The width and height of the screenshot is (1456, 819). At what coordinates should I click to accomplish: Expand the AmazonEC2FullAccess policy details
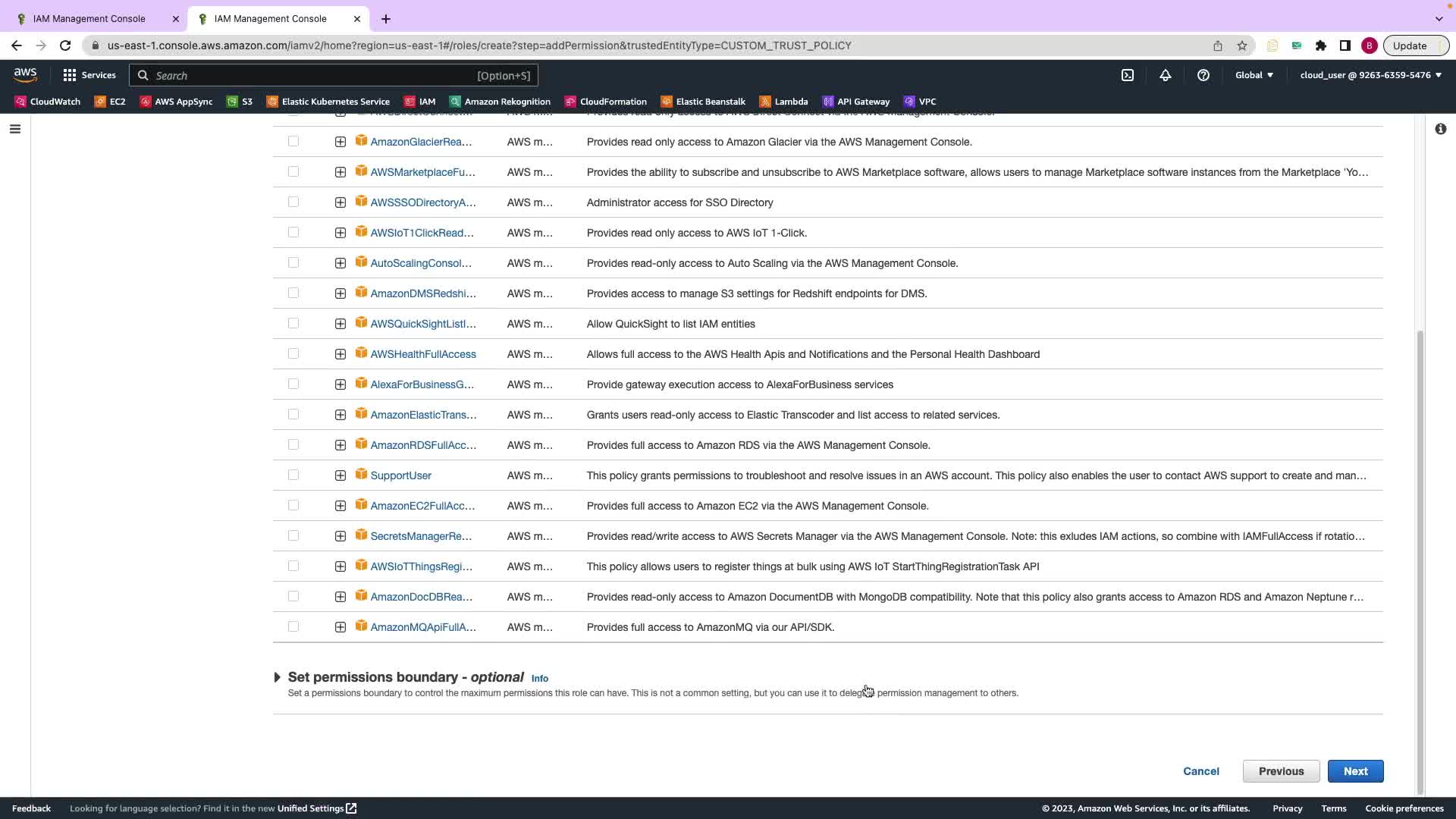(x=340, y=506)
